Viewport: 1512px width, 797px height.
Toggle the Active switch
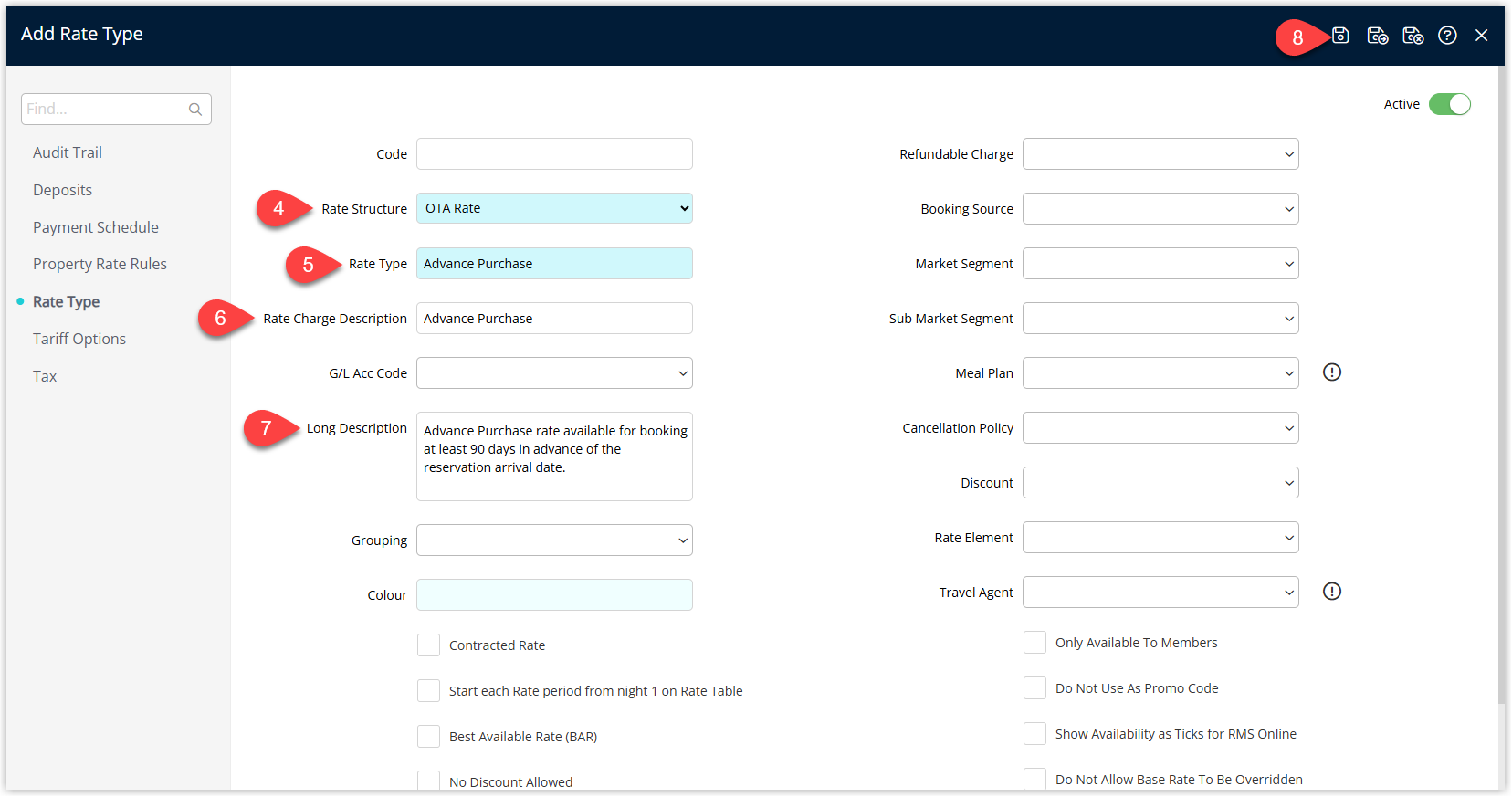(x=1450, y=104)
